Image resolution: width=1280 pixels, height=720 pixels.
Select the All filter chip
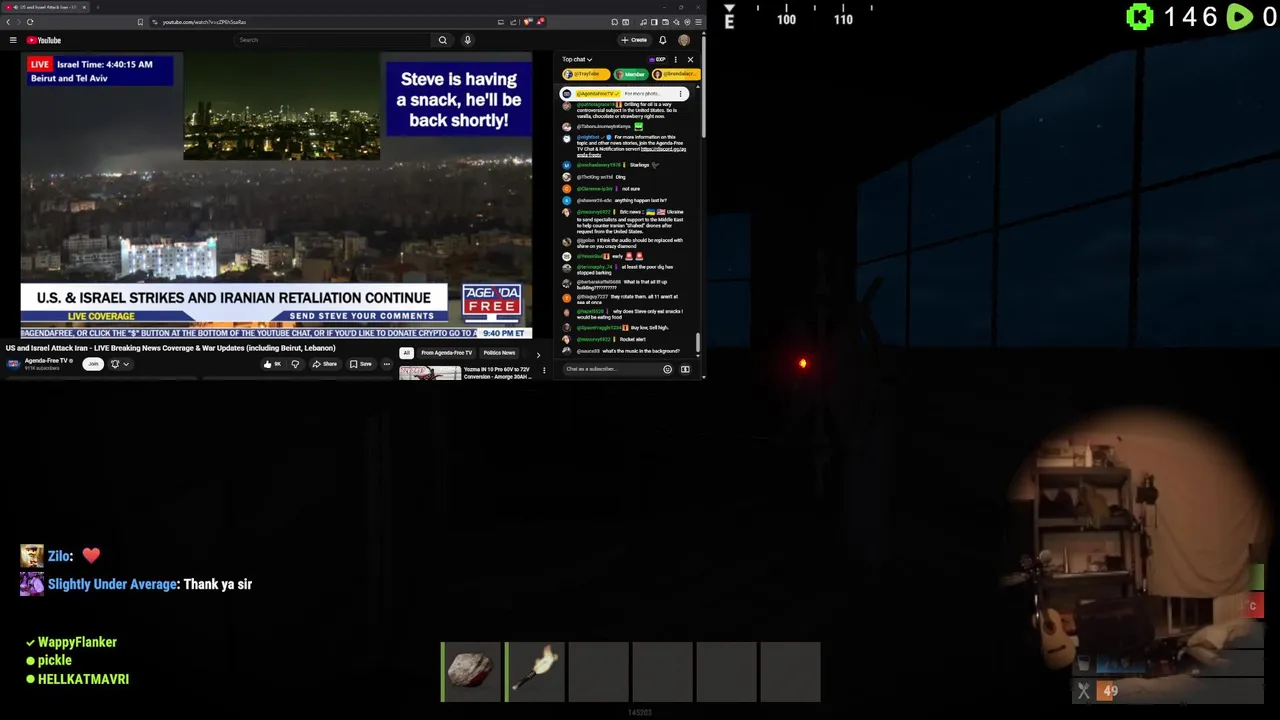pyautogui.click(x=406, y=353)
